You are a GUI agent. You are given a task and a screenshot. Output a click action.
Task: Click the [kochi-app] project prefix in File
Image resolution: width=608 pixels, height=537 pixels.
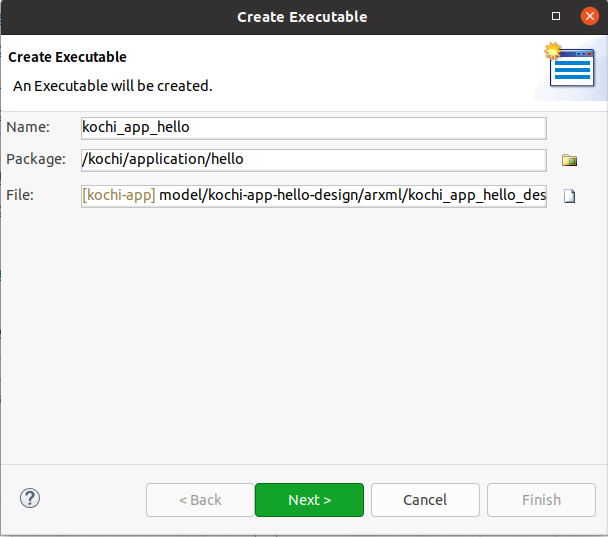(x=119, y=195)
